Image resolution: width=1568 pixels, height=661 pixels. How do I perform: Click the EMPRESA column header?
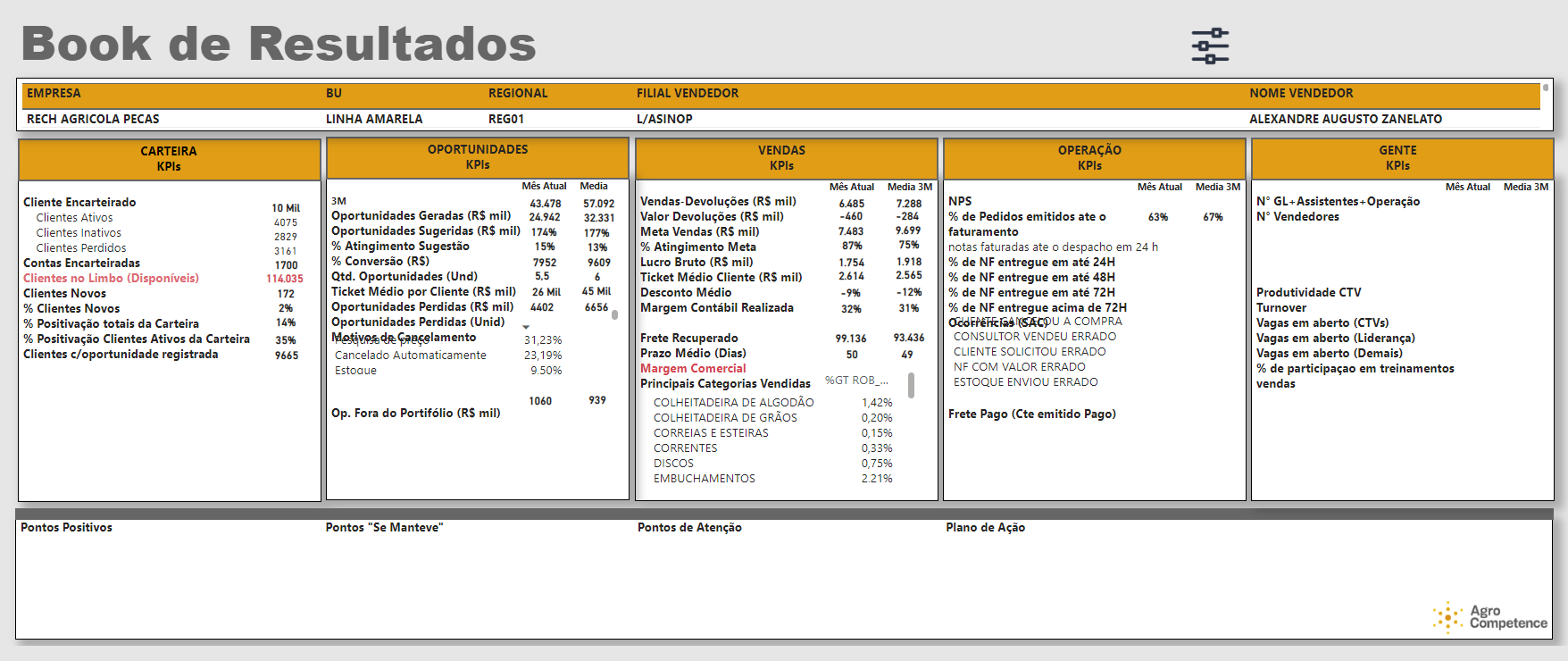point(54,93)
